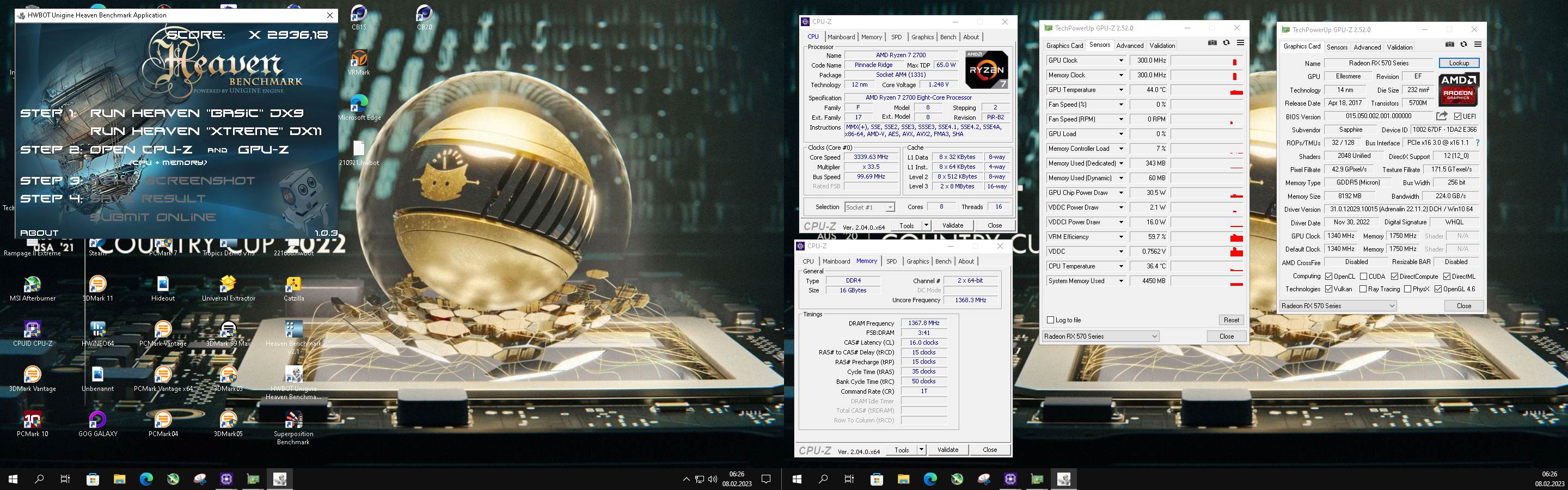
Task: Click Validate in the CPU-Z processor window
Action: 953,225
